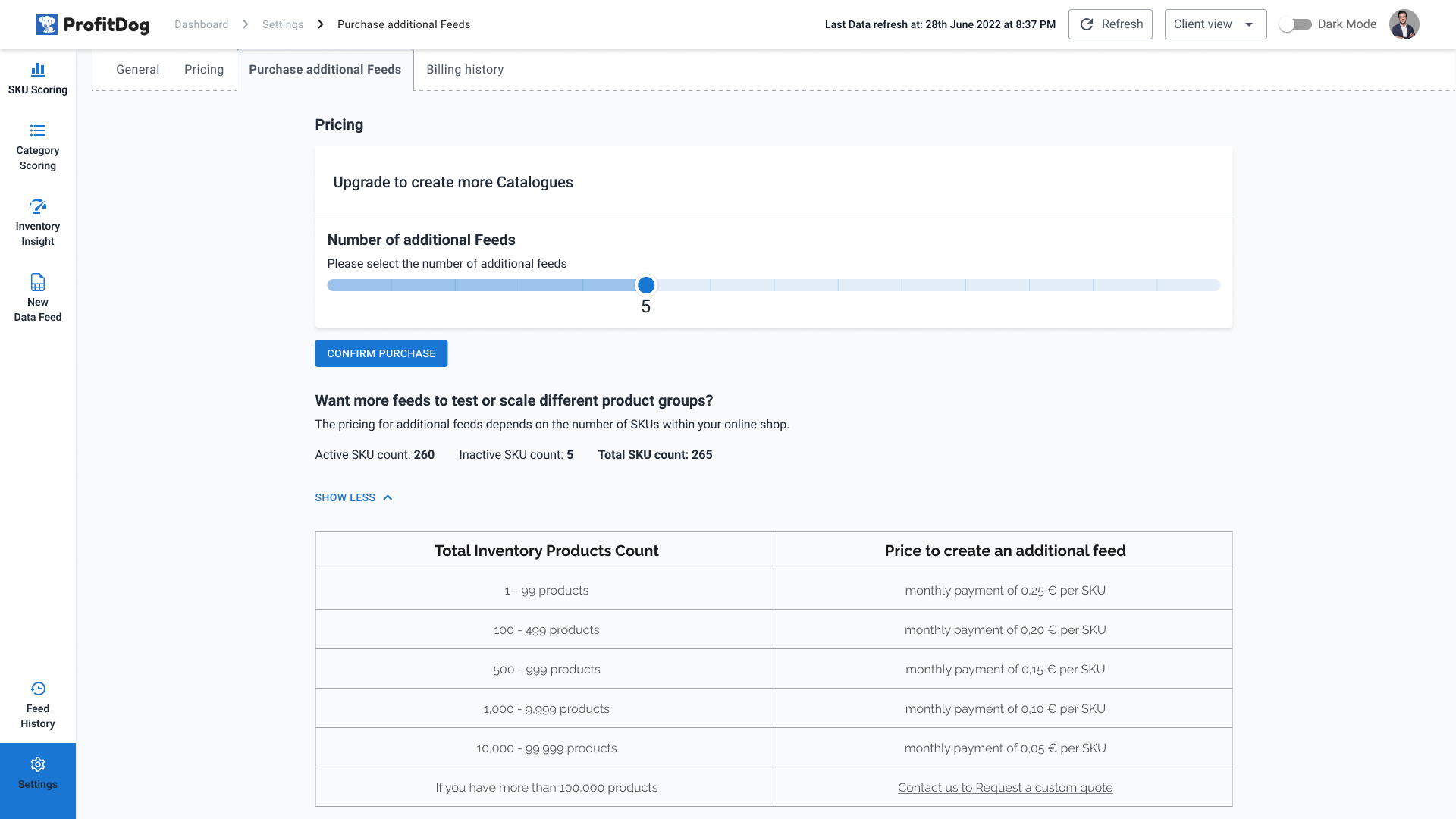Image resolution: width=1456 pixels, height=819 pixels.
Task: Open Contact us to Request a custom quote
Action: [1006, 787]
